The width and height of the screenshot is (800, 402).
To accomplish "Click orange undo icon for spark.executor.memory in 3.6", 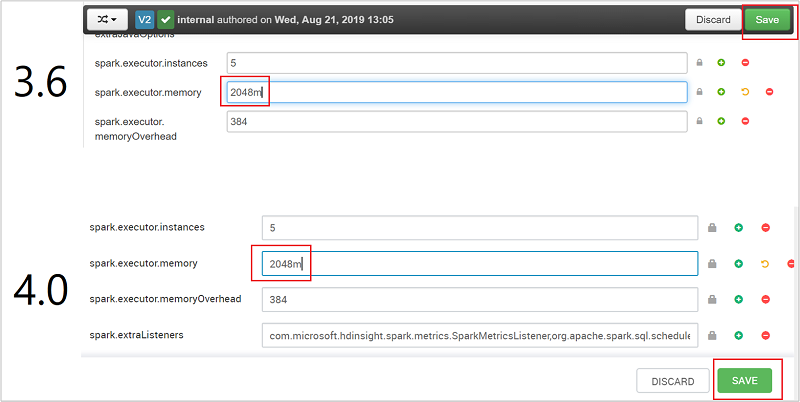I will 745,92.
